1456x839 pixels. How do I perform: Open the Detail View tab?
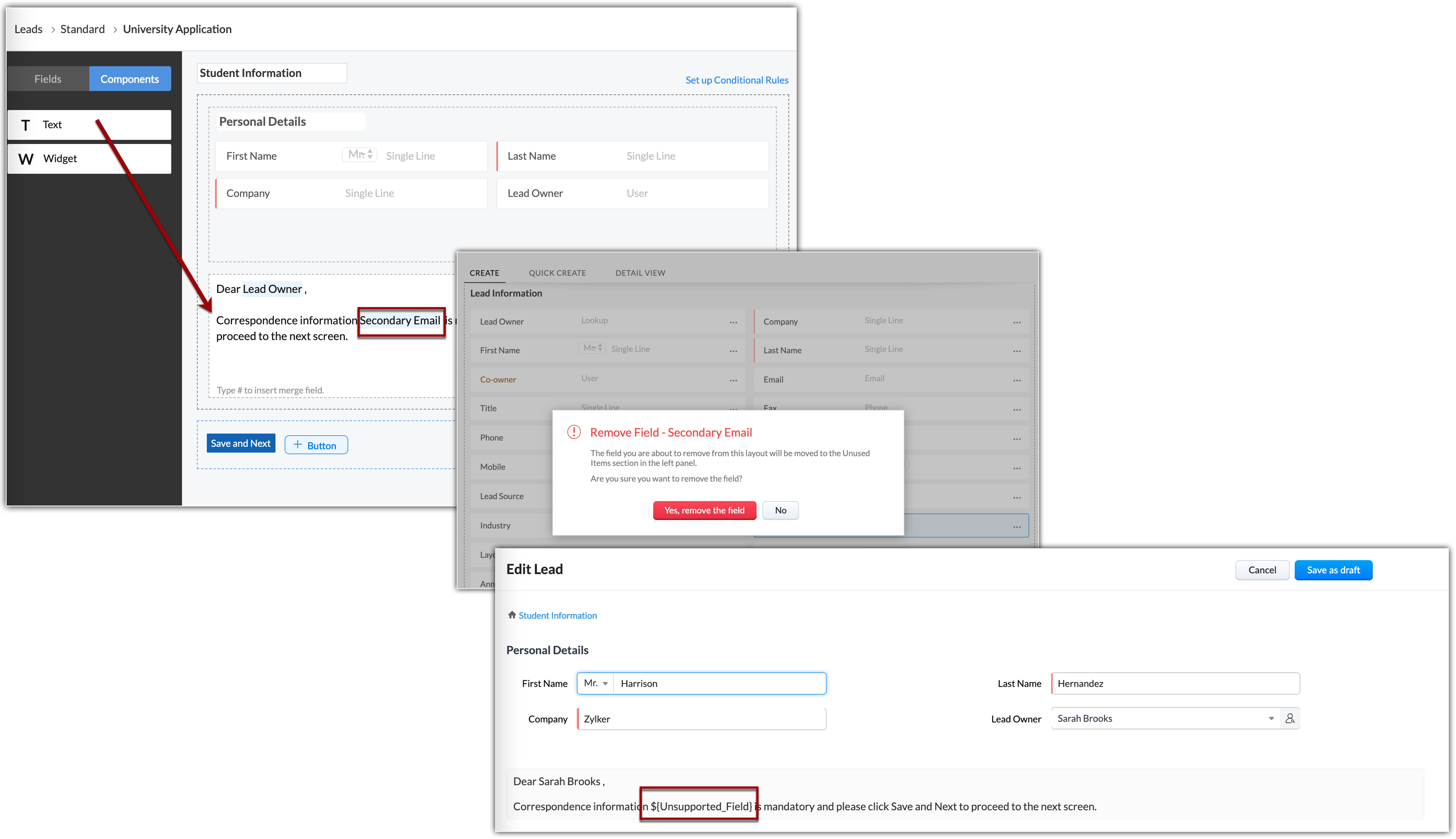[640, 273]
